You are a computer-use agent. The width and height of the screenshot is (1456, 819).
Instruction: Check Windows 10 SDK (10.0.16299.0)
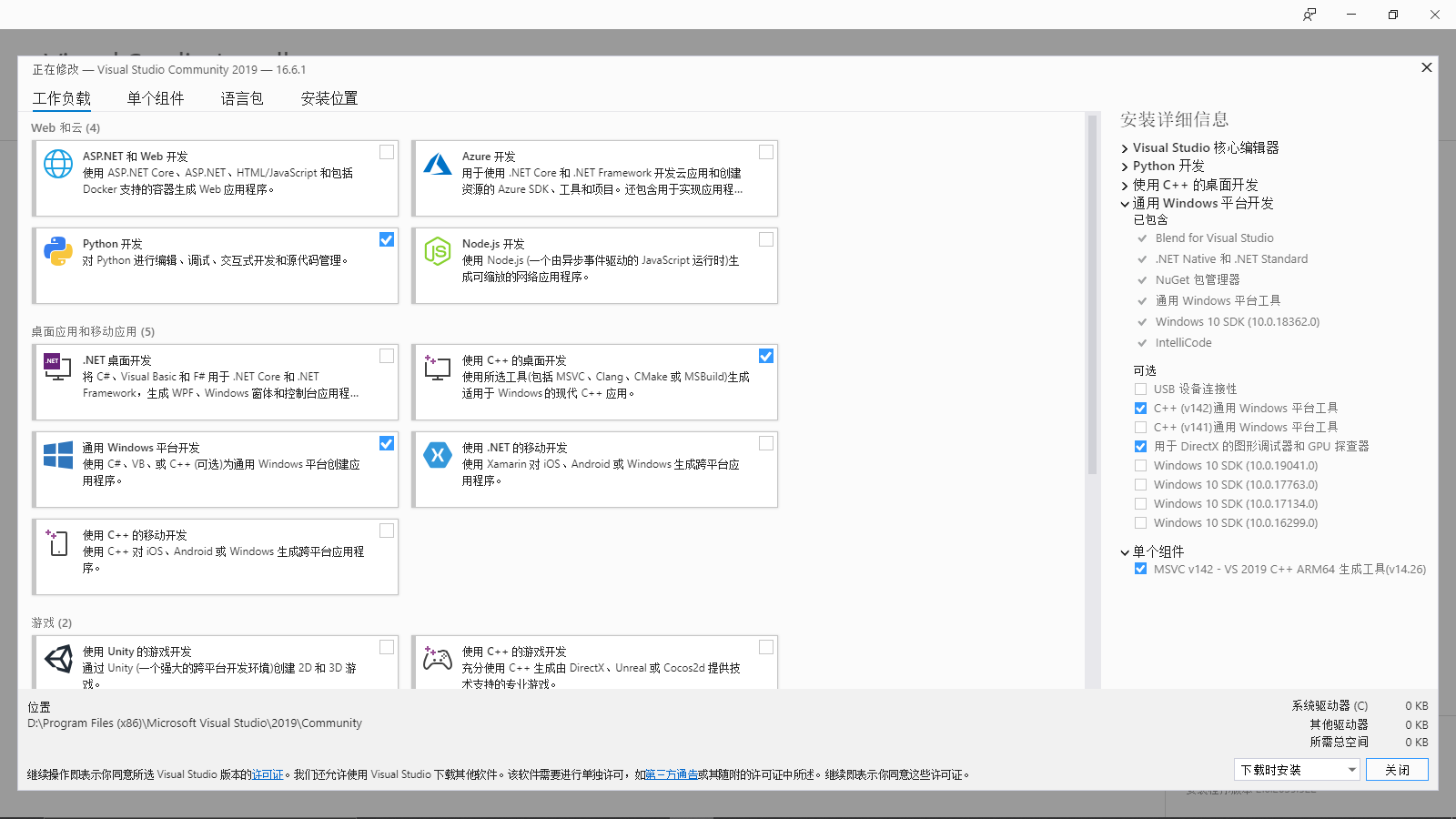(x=1140, y=523)
